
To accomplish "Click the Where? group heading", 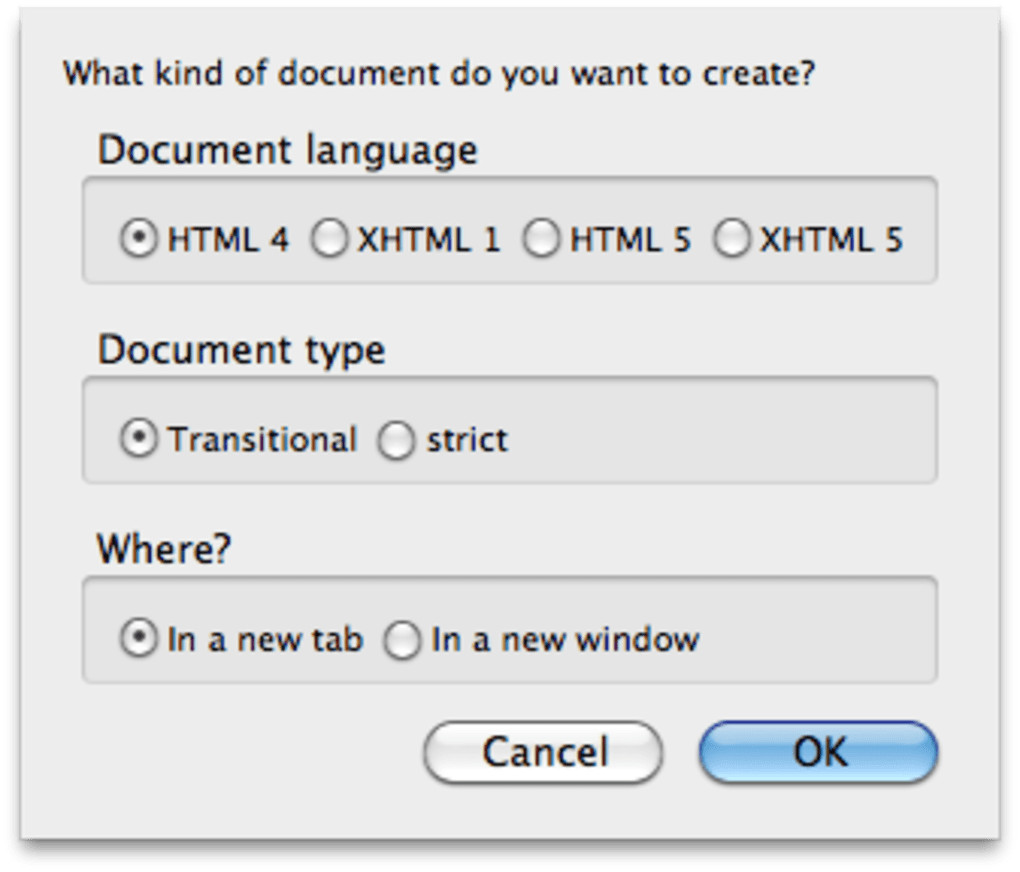I will click(x=163, y=549).
